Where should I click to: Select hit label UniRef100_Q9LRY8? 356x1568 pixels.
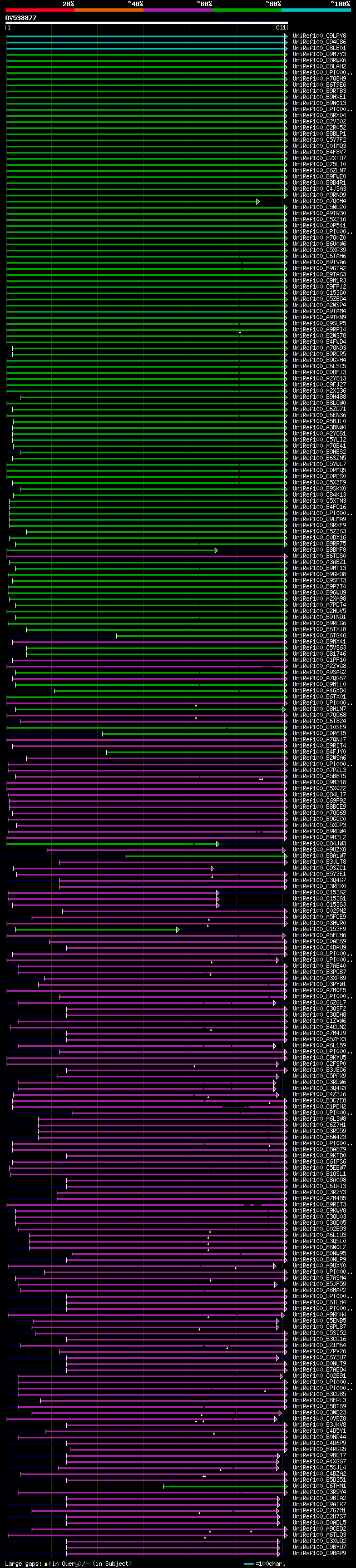click(319, 36)
